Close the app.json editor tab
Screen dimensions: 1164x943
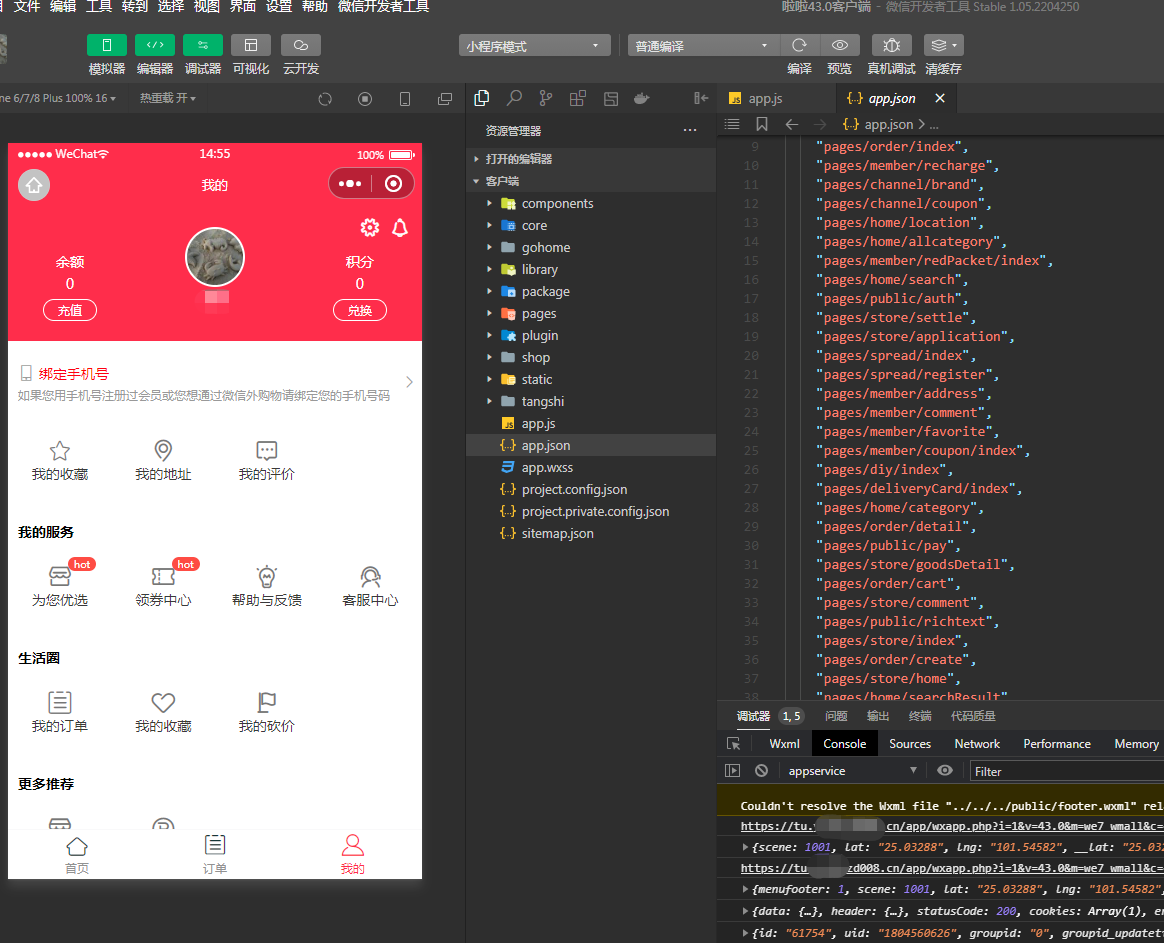coord(940,98)
